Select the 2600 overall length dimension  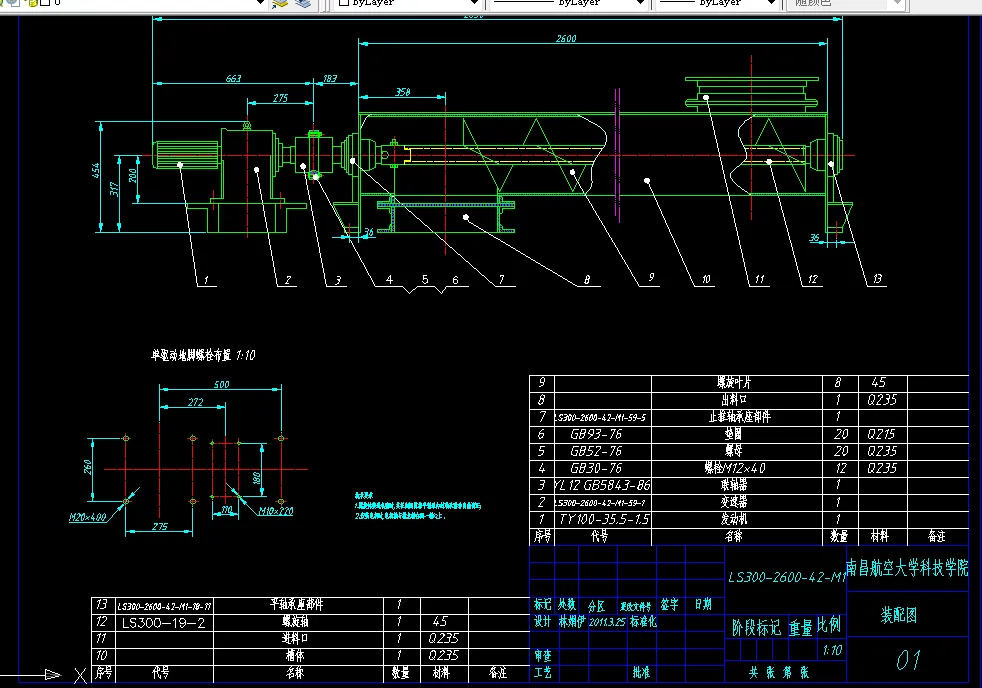tap(566, 39)
